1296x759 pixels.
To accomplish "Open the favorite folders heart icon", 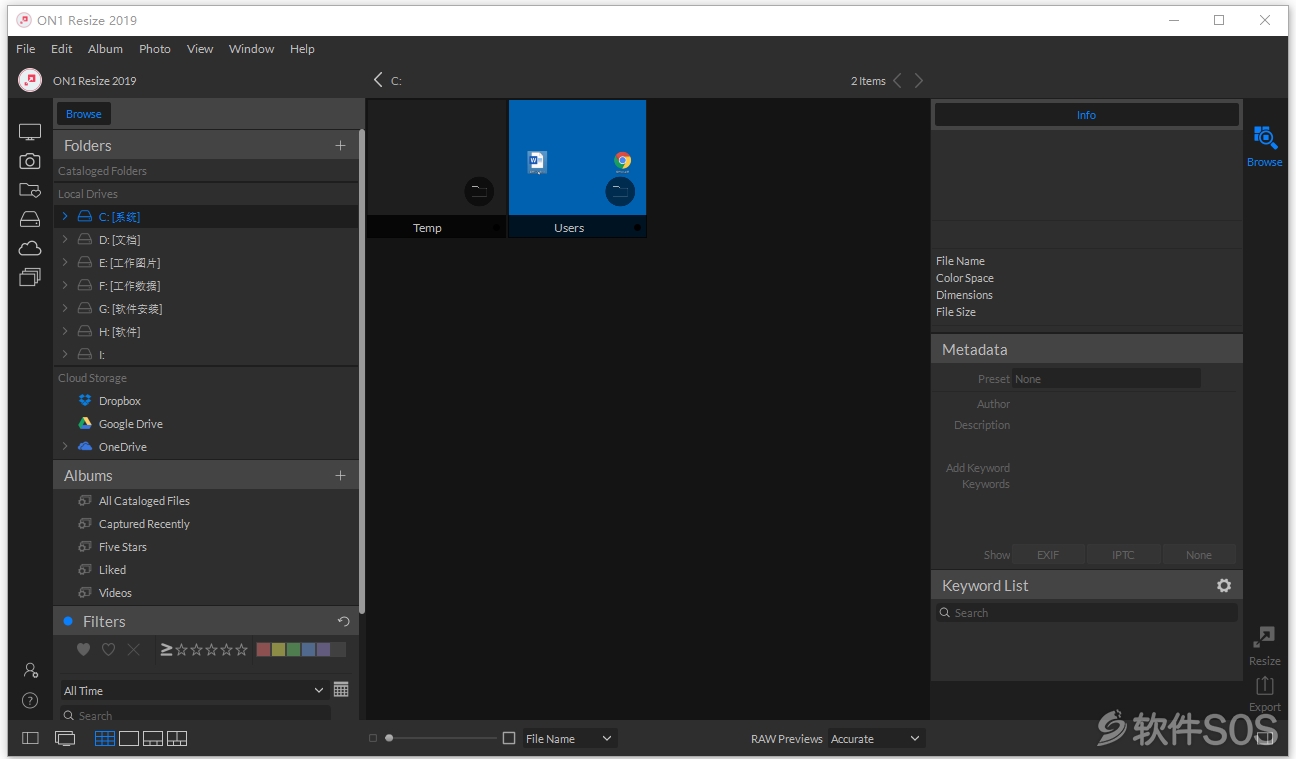I will point(30,190).
